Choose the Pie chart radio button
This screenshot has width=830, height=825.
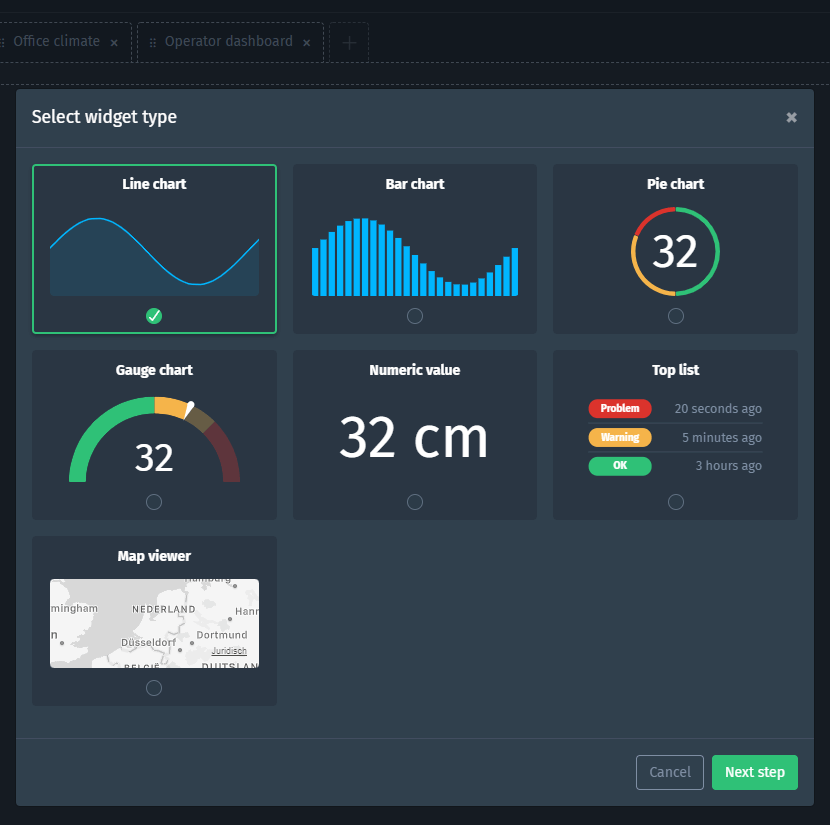675,315
